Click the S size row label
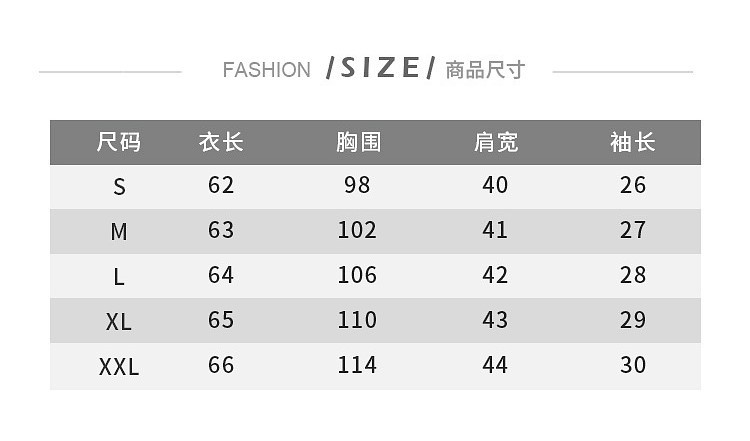 point(119,187)
